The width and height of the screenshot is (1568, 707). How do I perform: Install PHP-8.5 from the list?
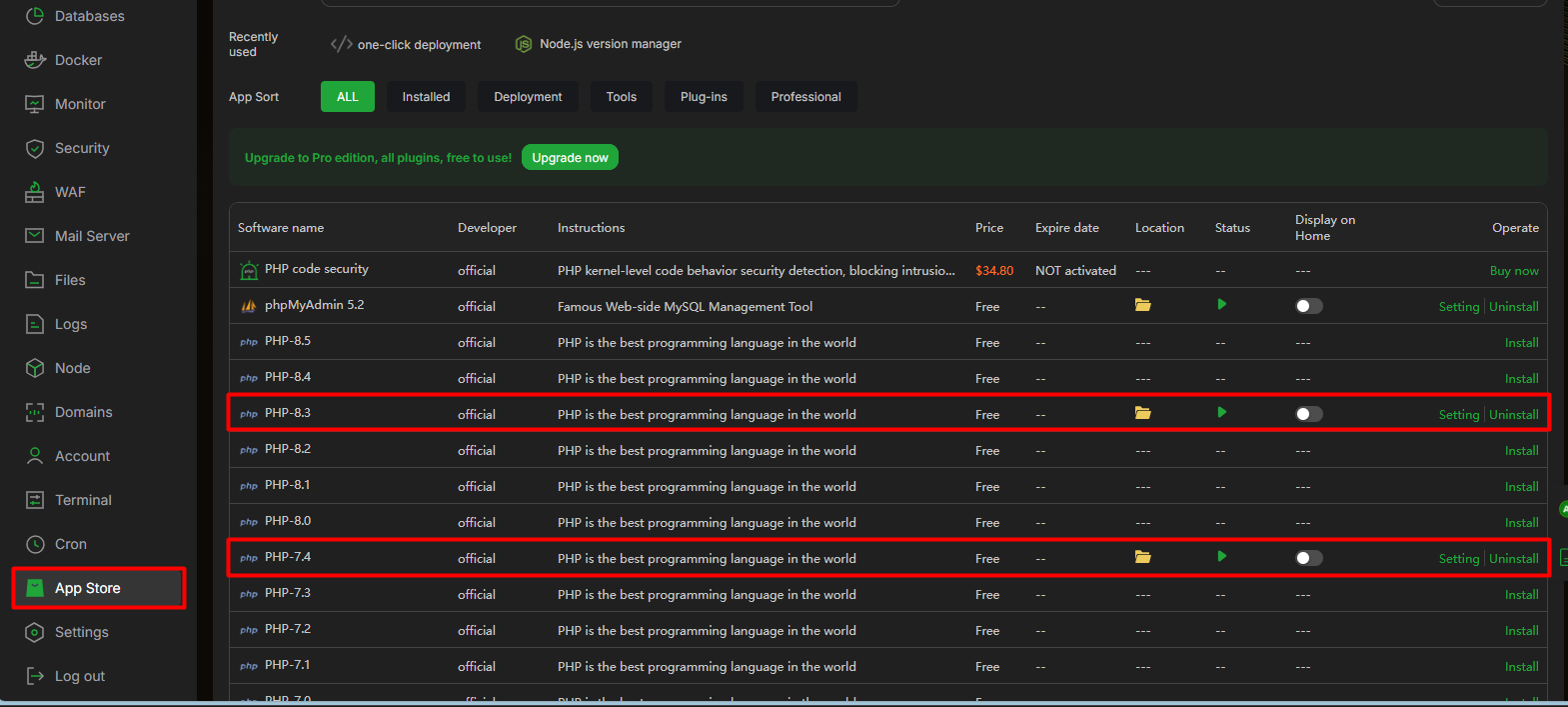pyautogui.click(x=1521, y=343)
